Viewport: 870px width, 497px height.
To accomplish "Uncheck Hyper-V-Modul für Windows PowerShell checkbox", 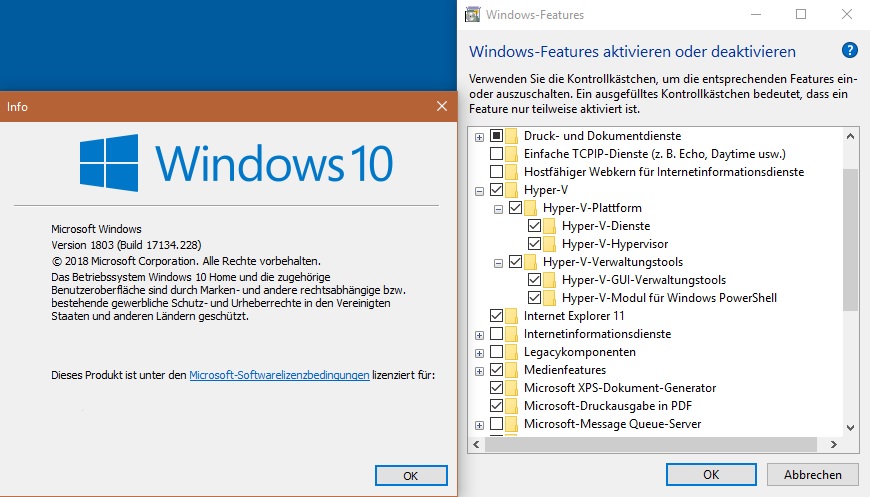I will [534, 297].
